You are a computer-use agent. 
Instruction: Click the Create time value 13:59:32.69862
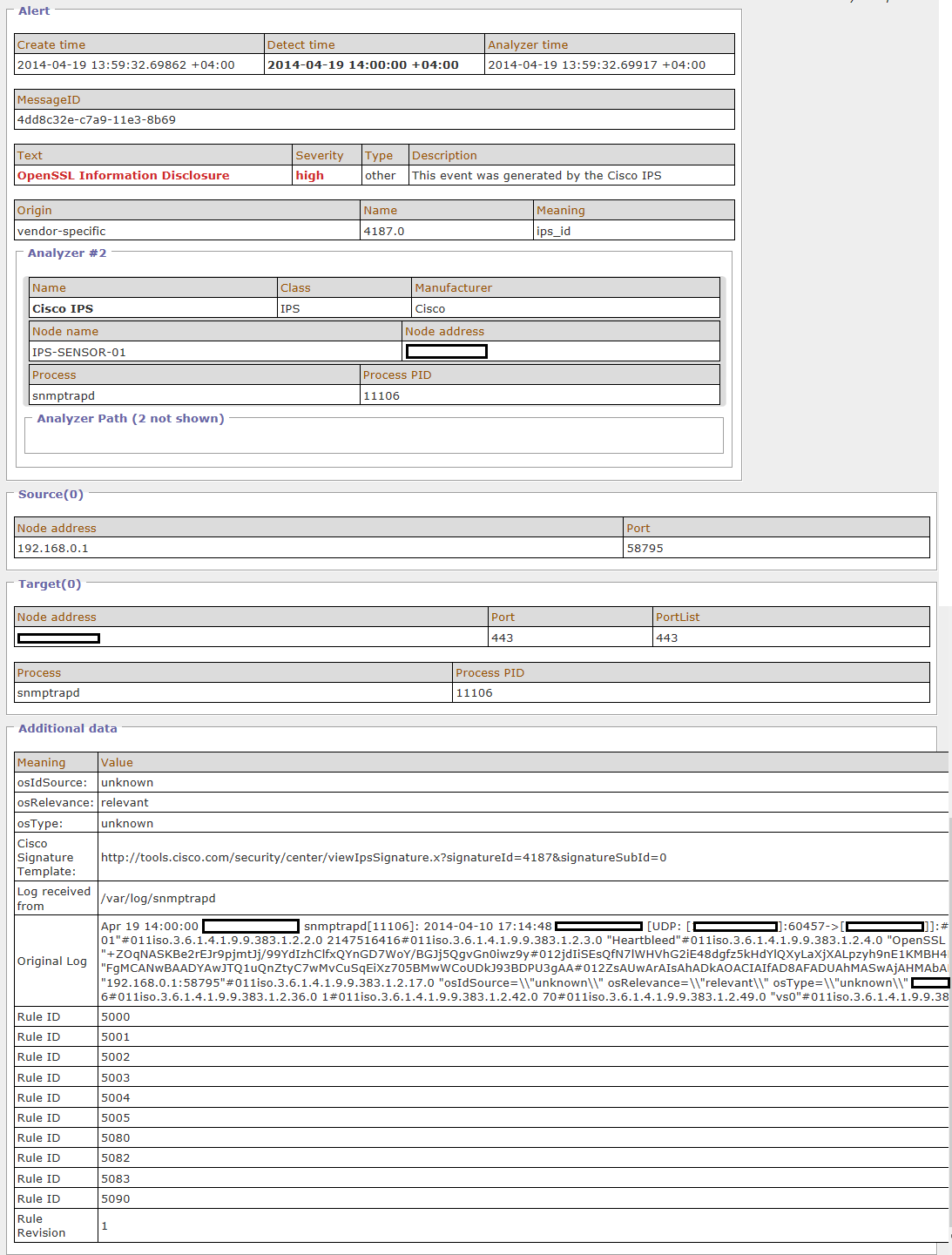(x=126, y=65)
